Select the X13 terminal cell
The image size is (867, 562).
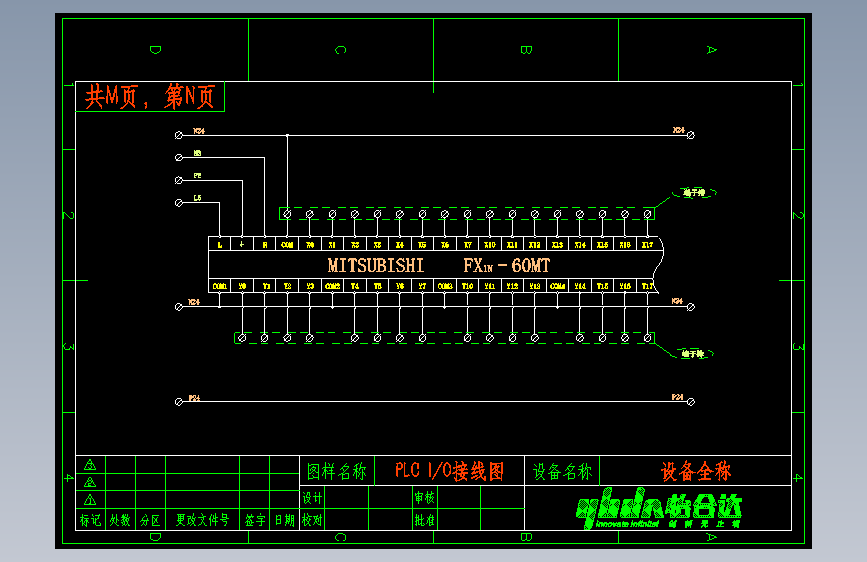(x=557, y=244)
